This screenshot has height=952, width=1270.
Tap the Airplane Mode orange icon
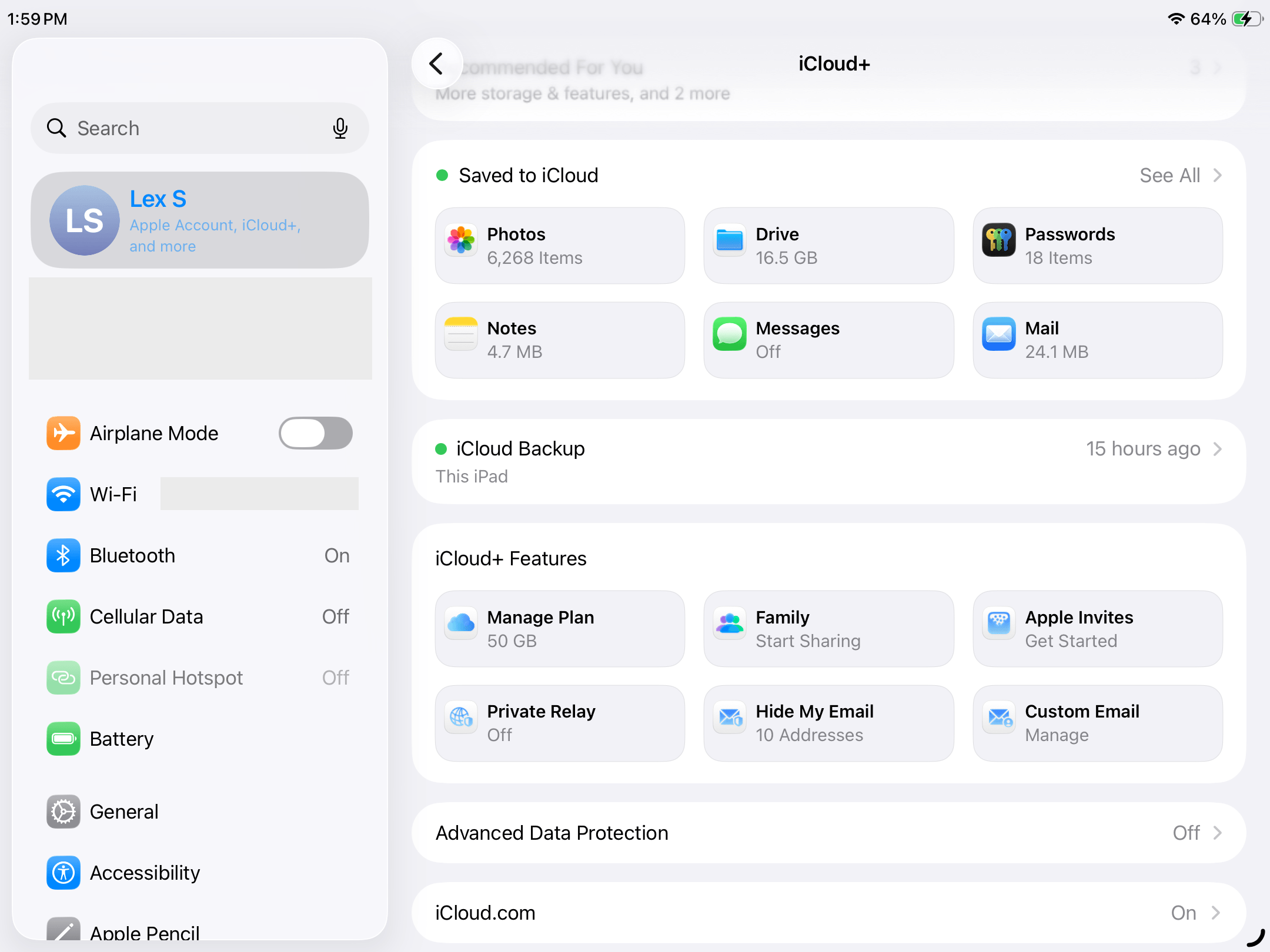click(63, 433)
